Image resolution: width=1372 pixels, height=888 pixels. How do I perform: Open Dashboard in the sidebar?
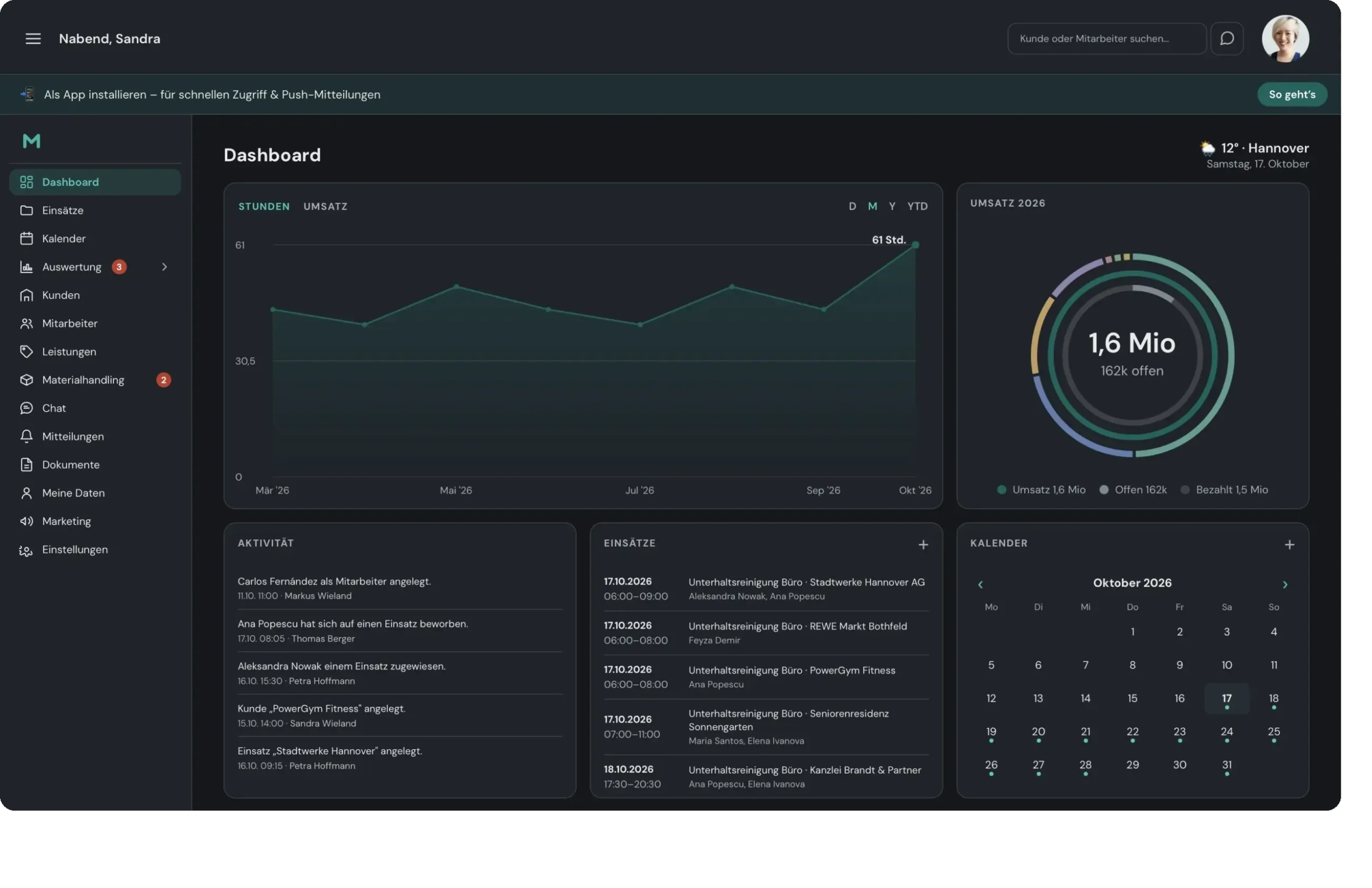pos(95,182)
